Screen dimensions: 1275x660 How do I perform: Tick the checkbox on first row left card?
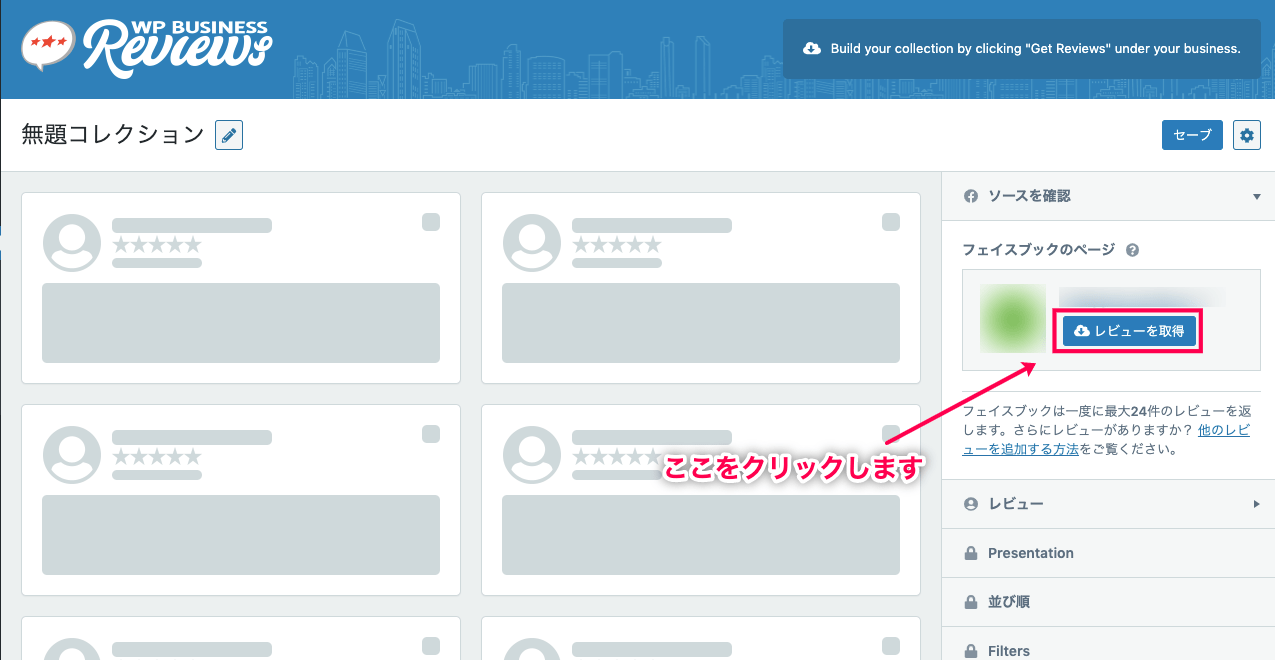point(431,222)
